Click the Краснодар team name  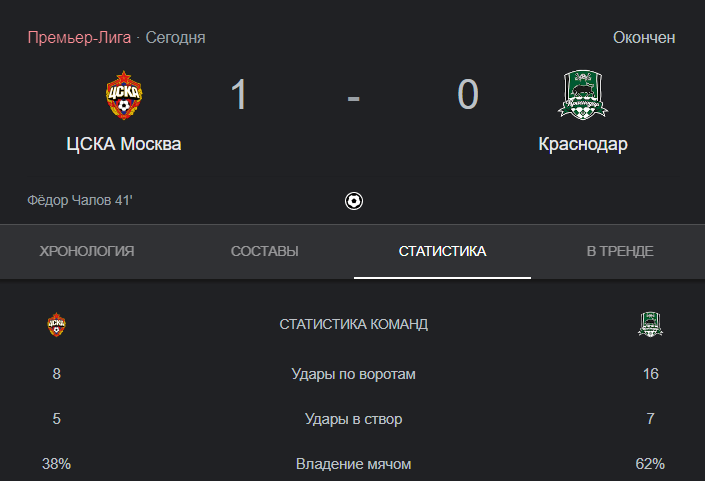[x=583, y=144]
